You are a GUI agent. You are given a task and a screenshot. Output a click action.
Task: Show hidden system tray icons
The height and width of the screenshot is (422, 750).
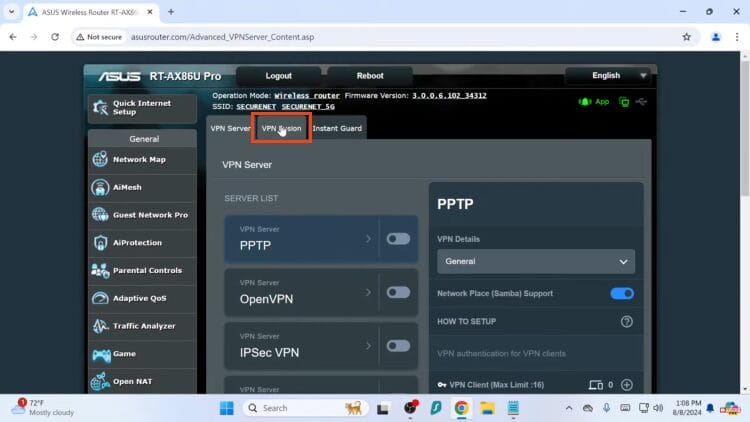[569, 408]
